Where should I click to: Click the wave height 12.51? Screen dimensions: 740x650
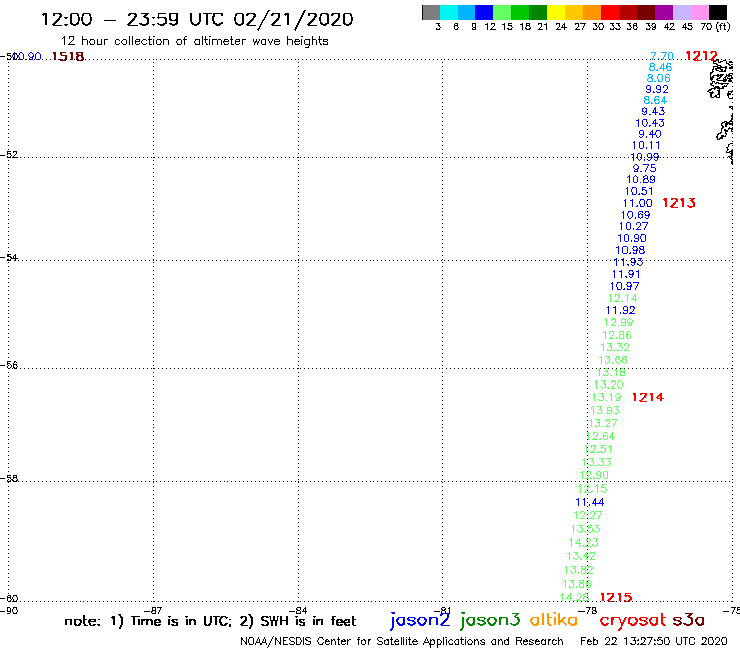click(598, 449)
